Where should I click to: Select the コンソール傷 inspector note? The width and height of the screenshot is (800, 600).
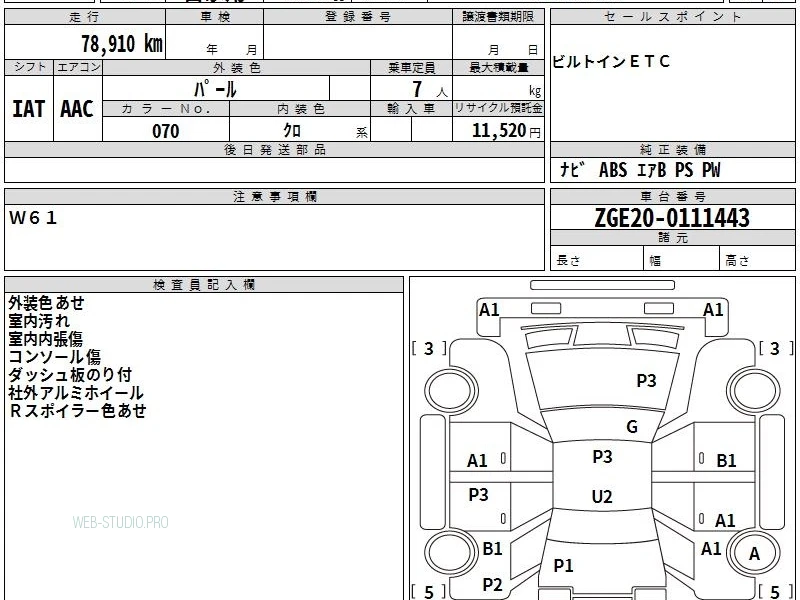55,357
